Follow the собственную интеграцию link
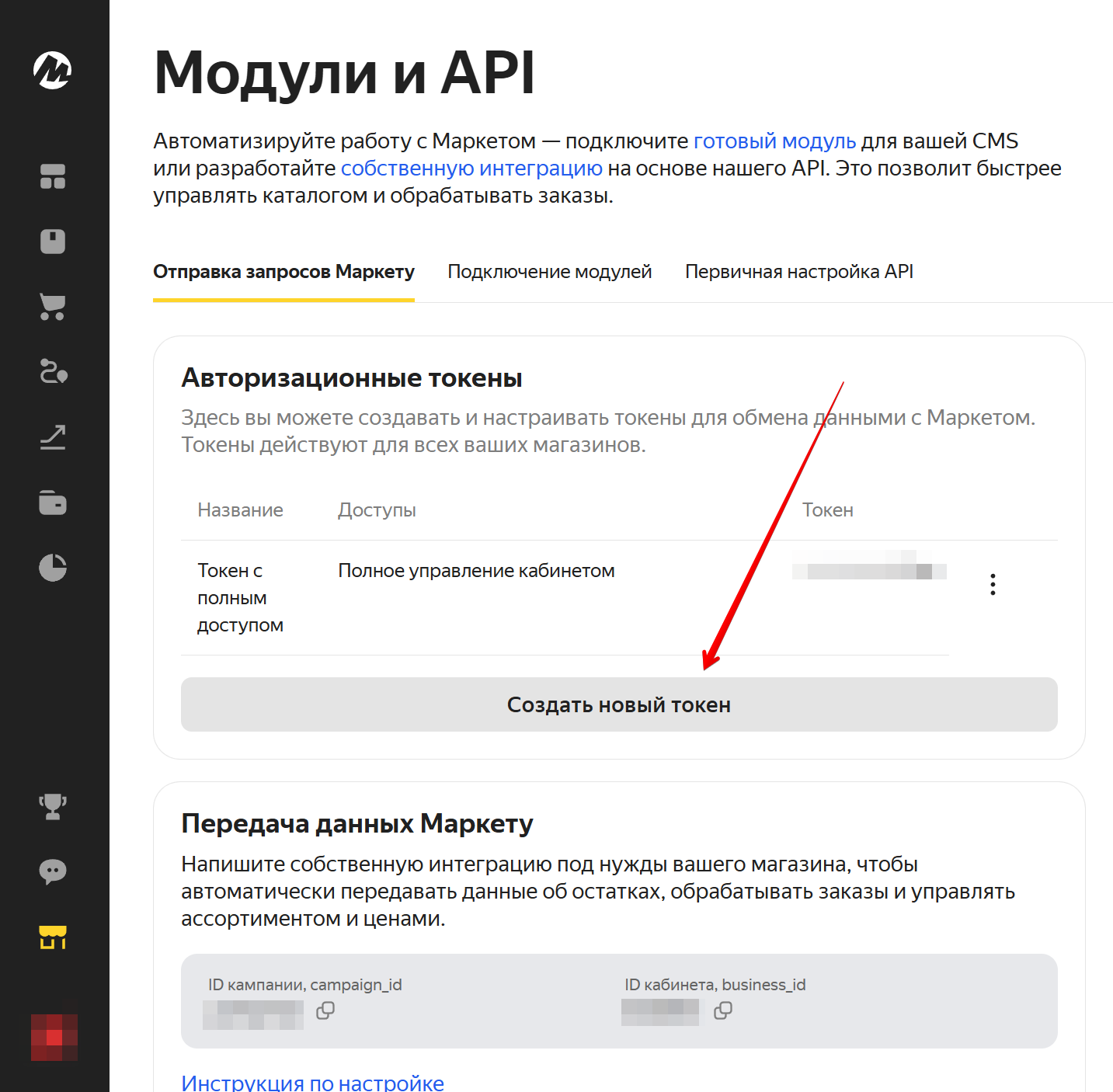Viewport: 1113px width, 1092px height. [x=471, y=169]
